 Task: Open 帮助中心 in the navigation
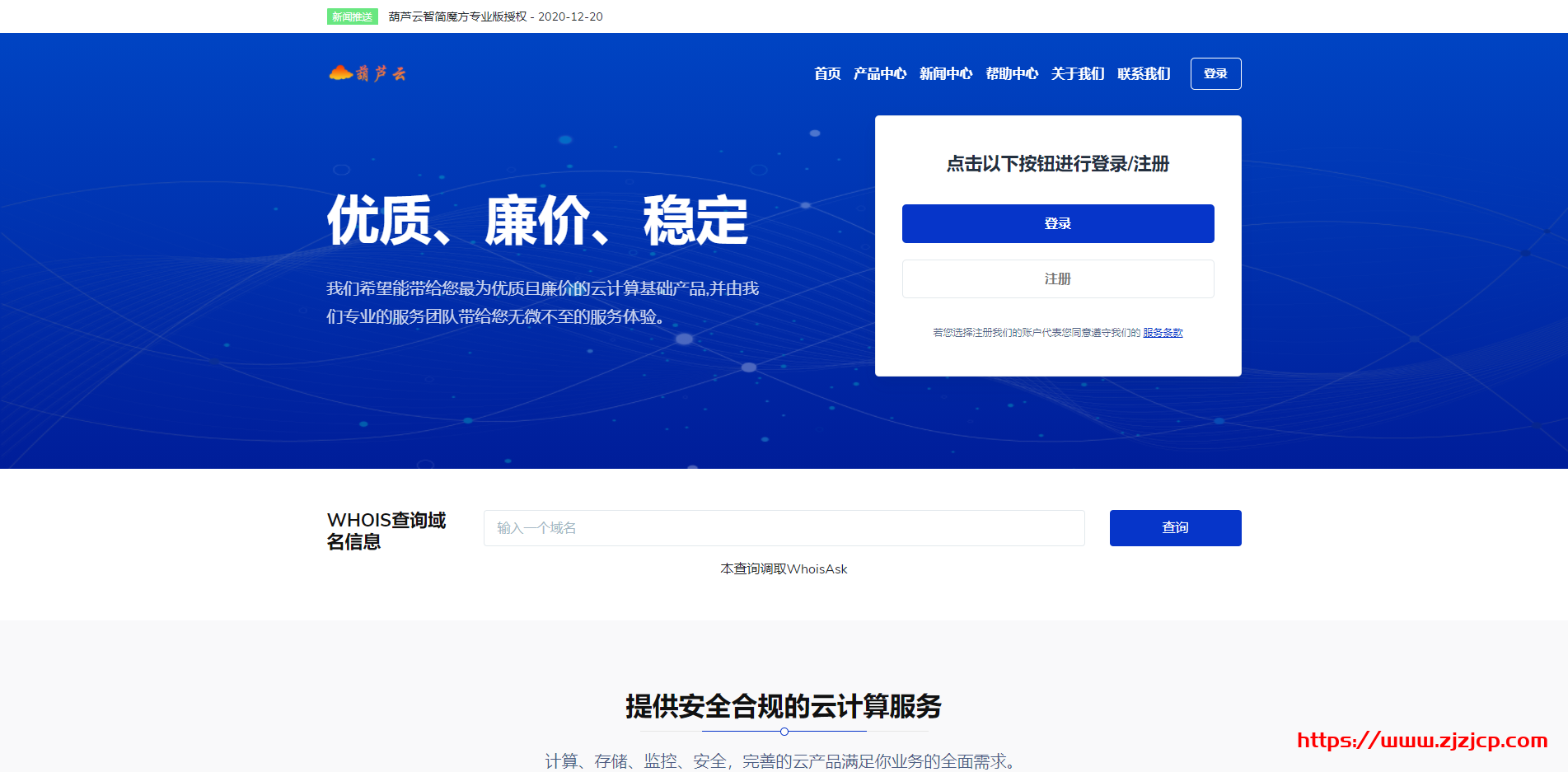tap(1012, 73)
